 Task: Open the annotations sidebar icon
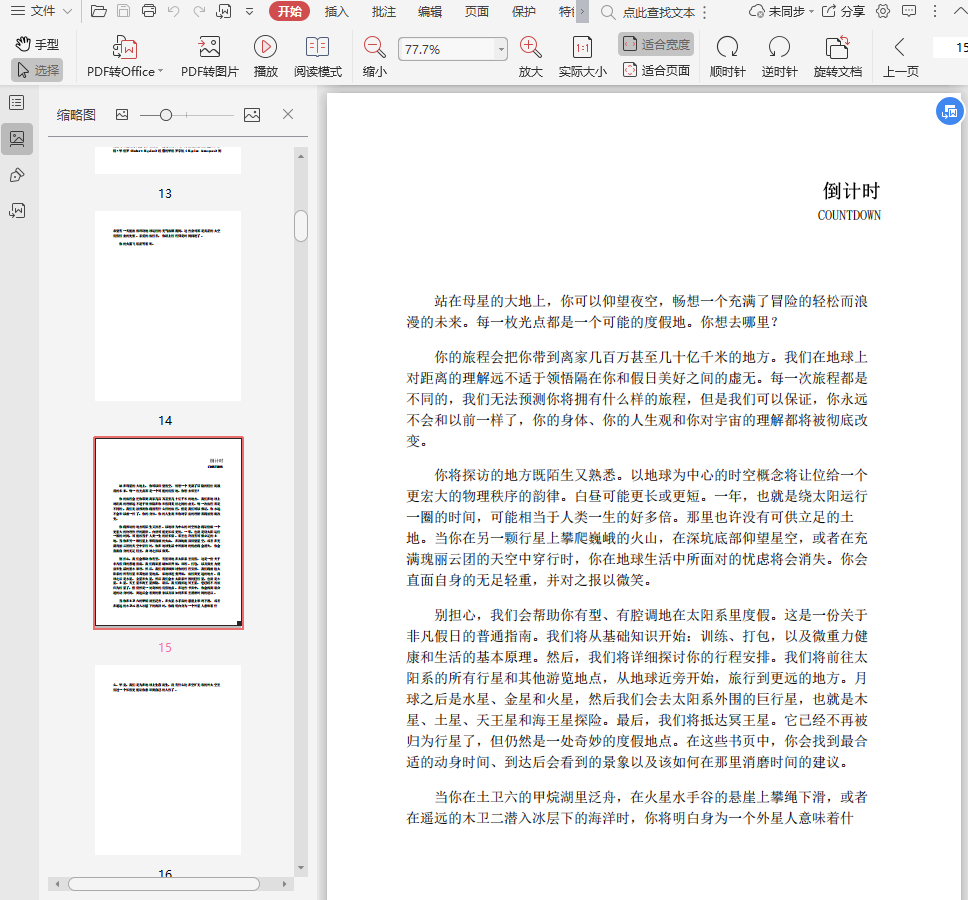pyautogui.click(x=17, y=175)
